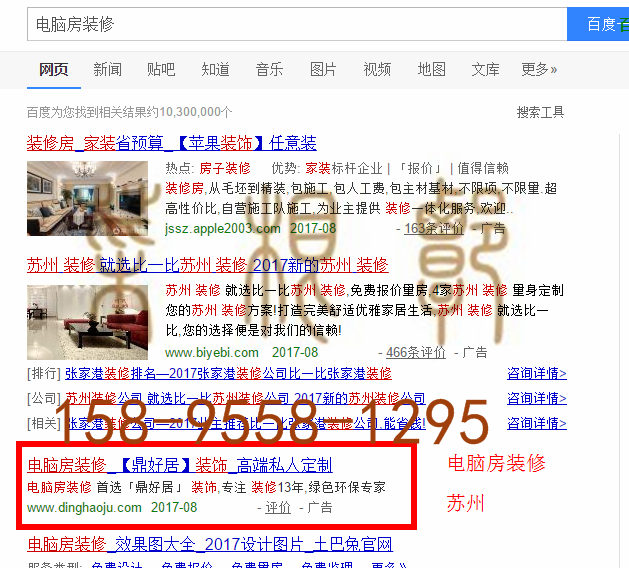The height and width of the screenshot is (568, 629).
Task: Go to the 地图 tab
Action: (x=432, y=69)
